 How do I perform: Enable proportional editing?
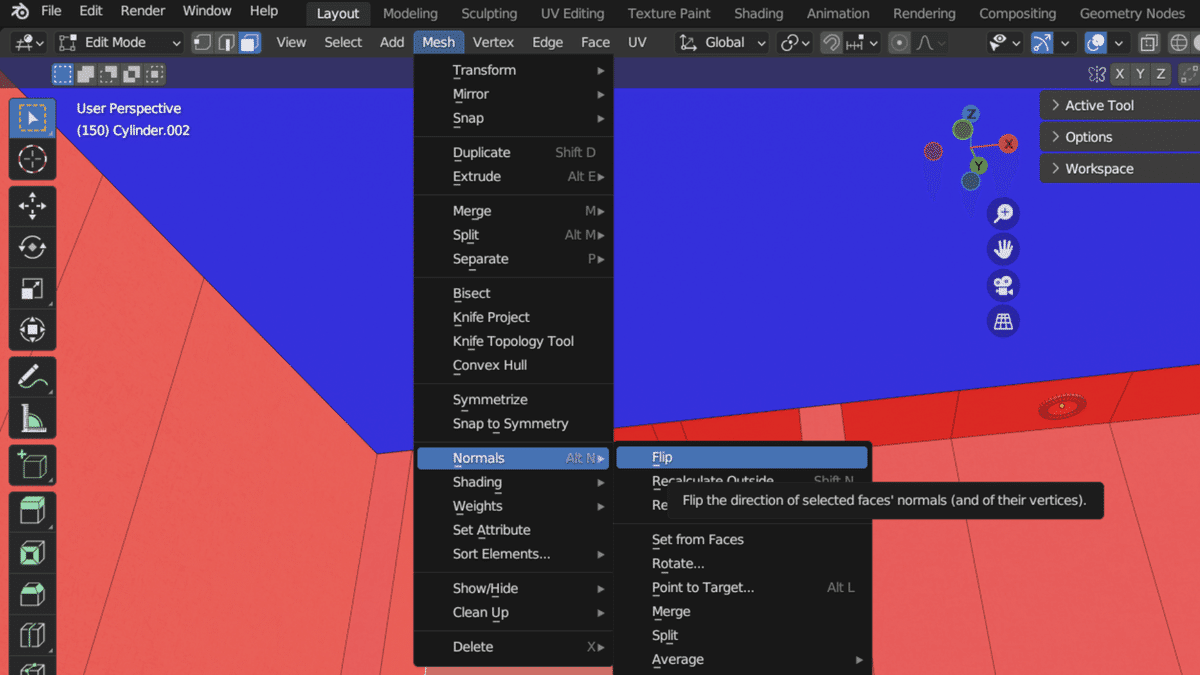coord(898,42)
